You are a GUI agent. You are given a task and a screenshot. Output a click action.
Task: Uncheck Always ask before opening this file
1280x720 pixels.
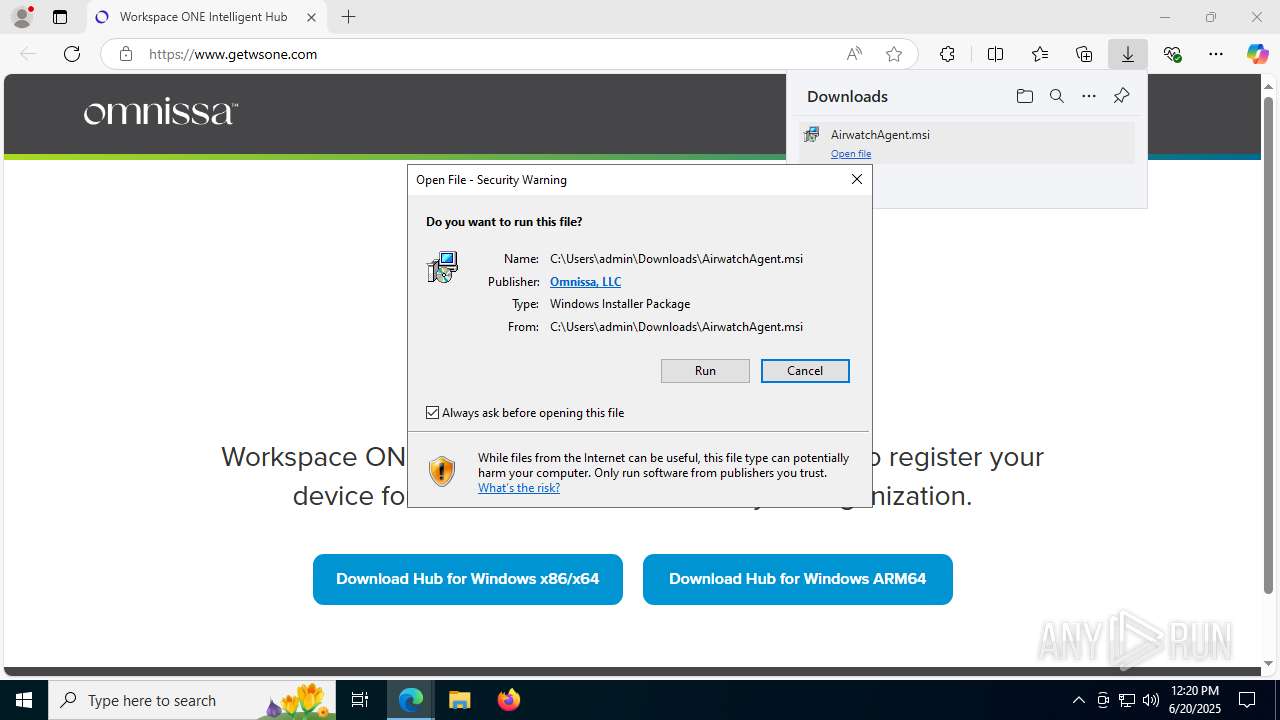coord(432,412)
